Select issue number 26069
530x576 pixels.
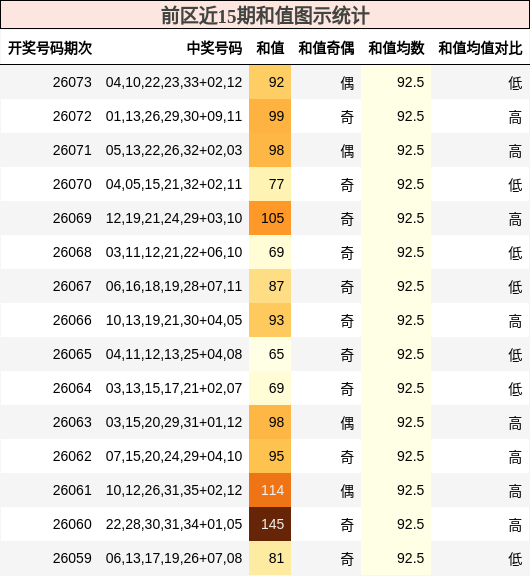click(x=72, y=218)
